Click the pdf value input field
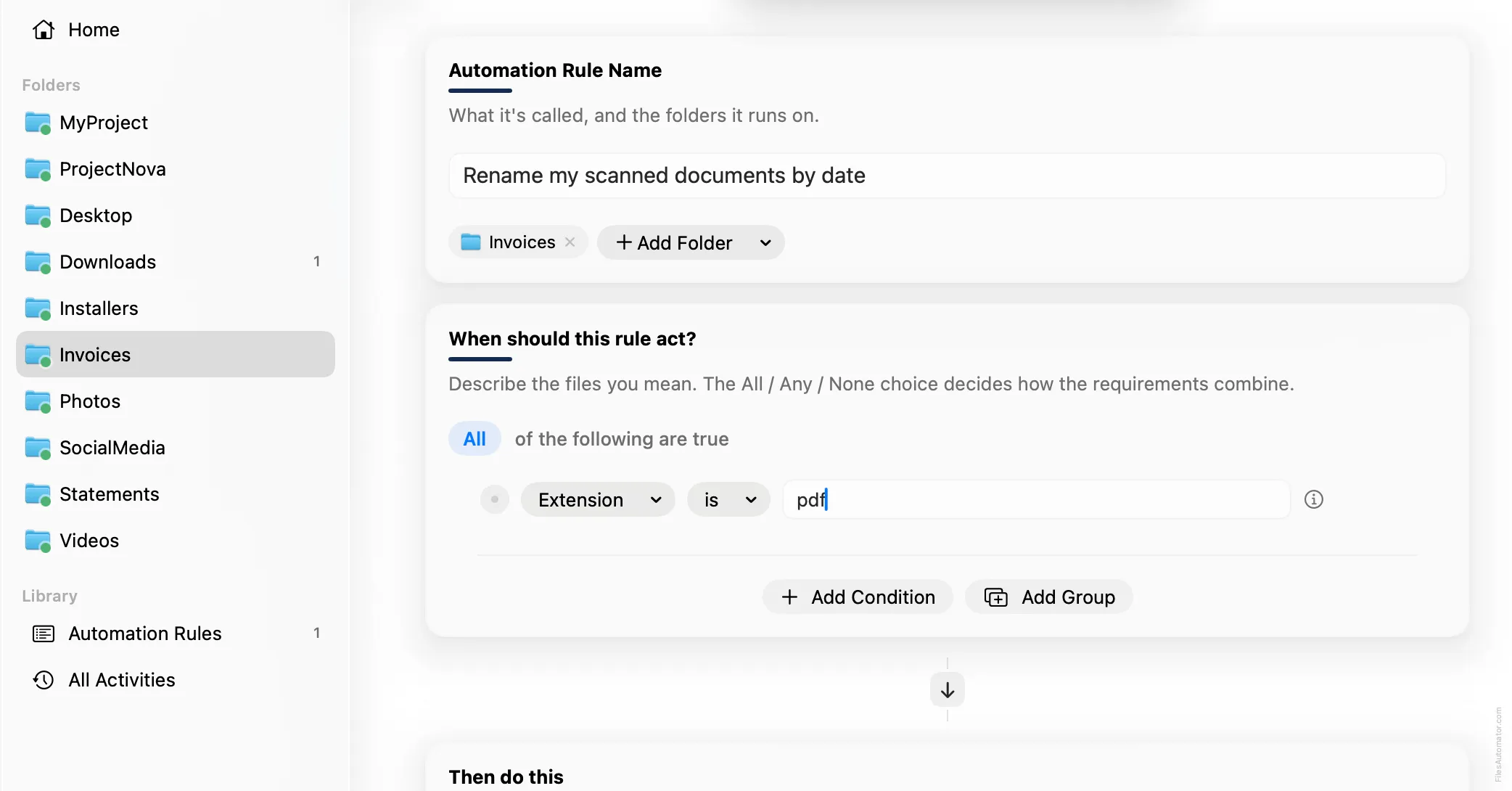 (x=1036, y=499)
